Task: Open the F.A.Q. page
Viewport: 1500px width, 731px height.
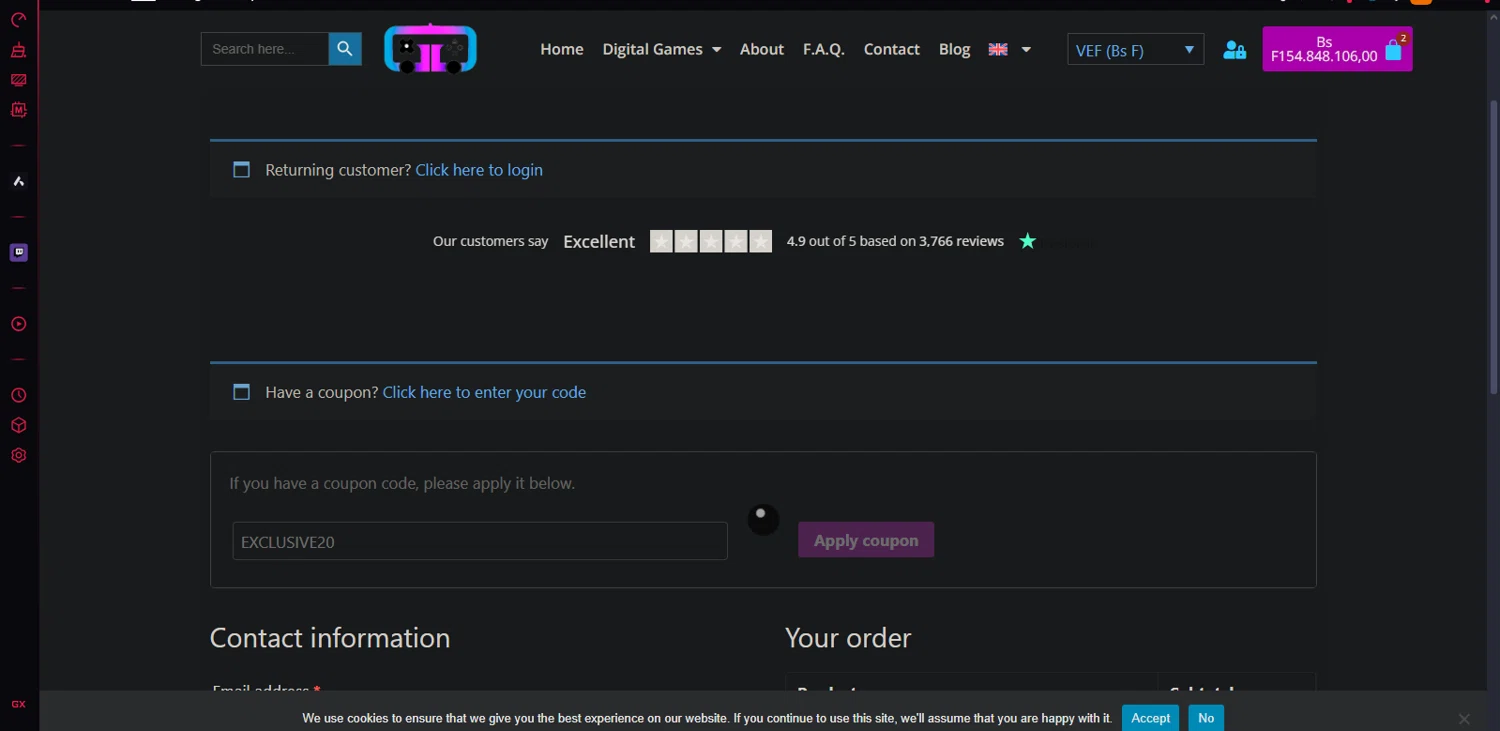Action: pyautogui.click(x=824, y=49)
